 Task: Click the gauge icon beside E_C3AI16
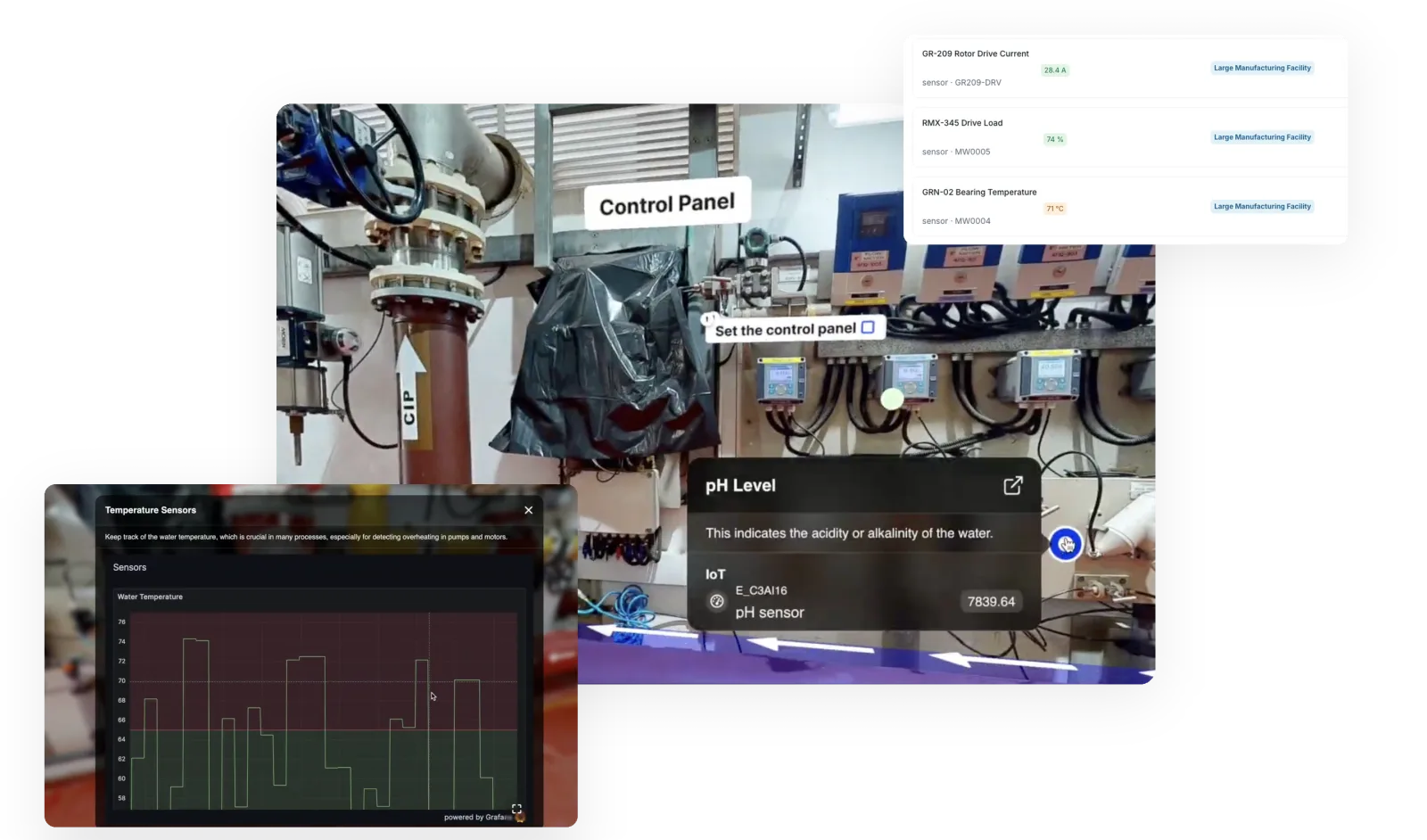tap(717, 601)
